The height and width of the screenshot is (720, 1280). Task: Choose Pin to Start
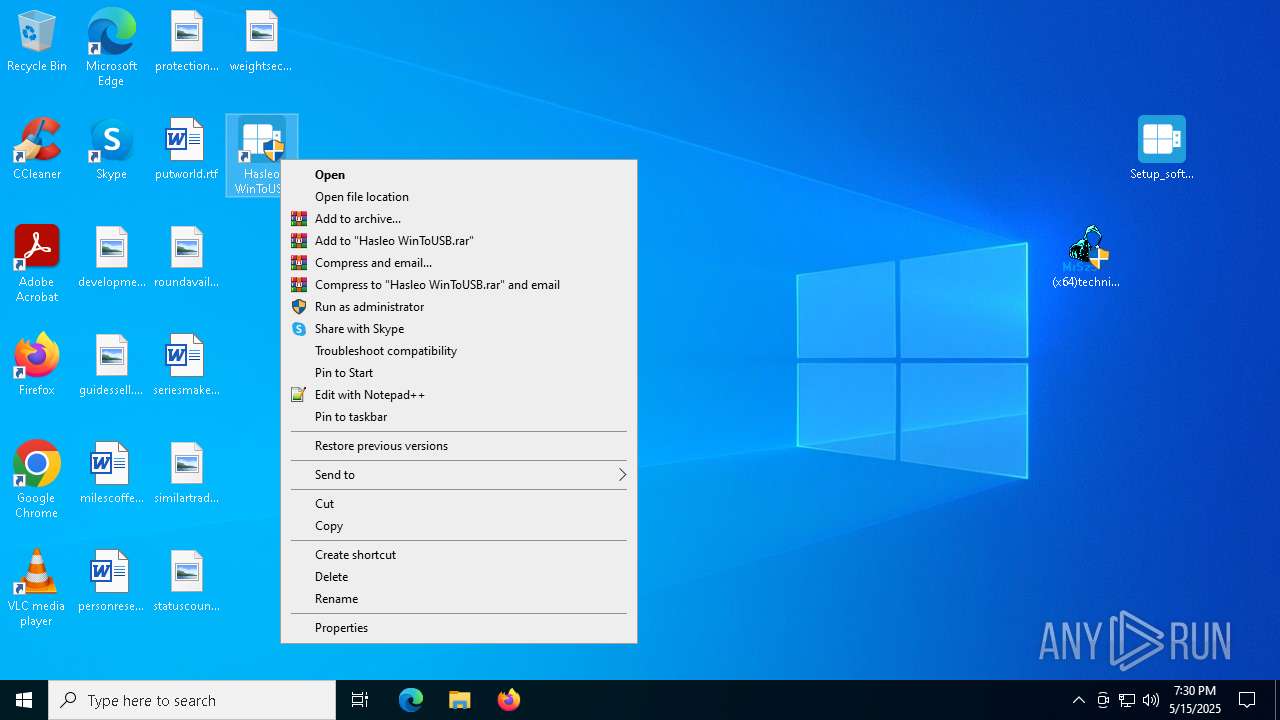tap(459, 373)
